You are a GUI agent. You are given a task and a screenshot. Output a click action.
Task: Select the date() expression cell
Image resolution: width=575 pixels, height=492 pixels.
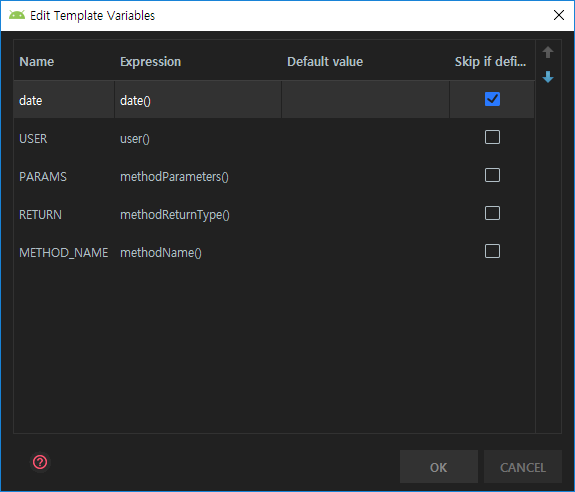click(x=198, y=100)
